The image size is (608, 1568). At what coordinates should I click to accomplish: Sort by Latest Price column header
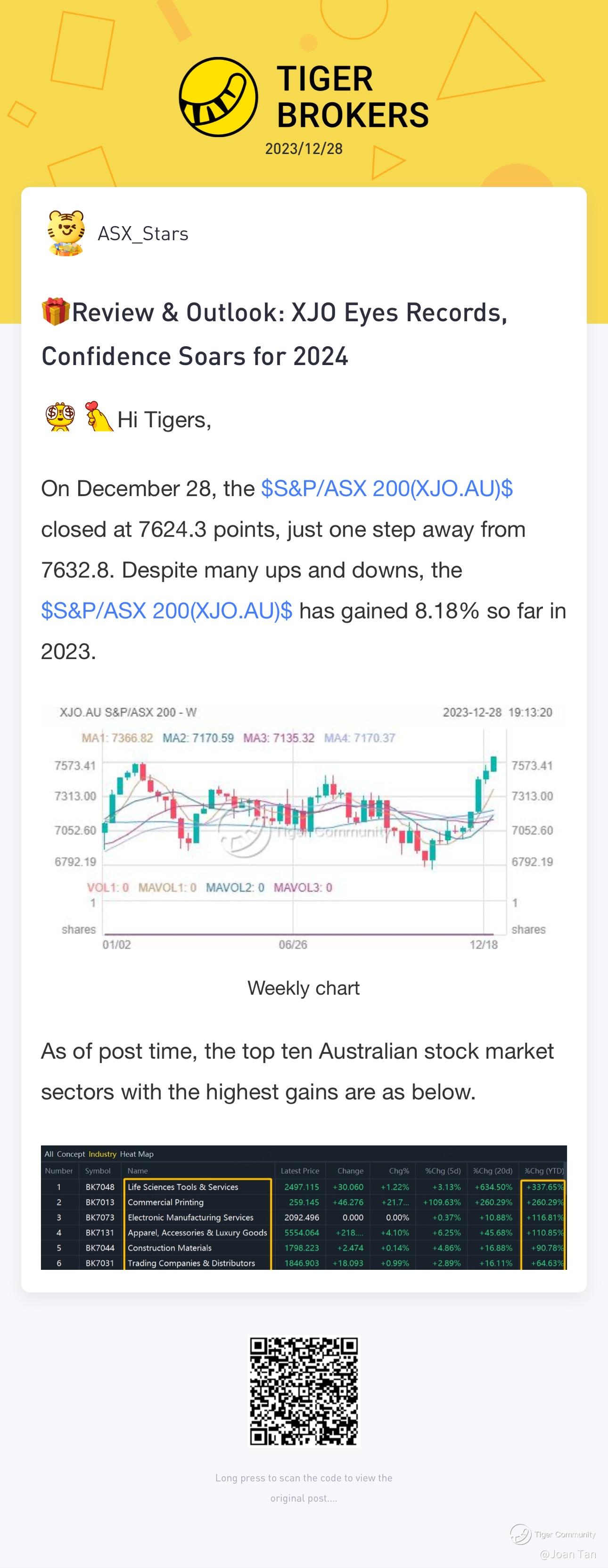(300, 1170)
